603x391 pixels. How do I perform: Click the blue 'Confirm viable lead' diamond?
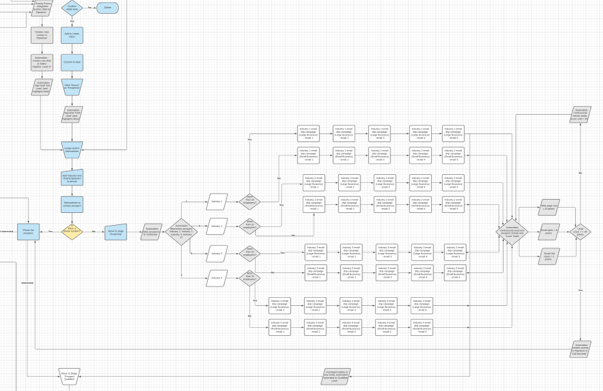72,8
